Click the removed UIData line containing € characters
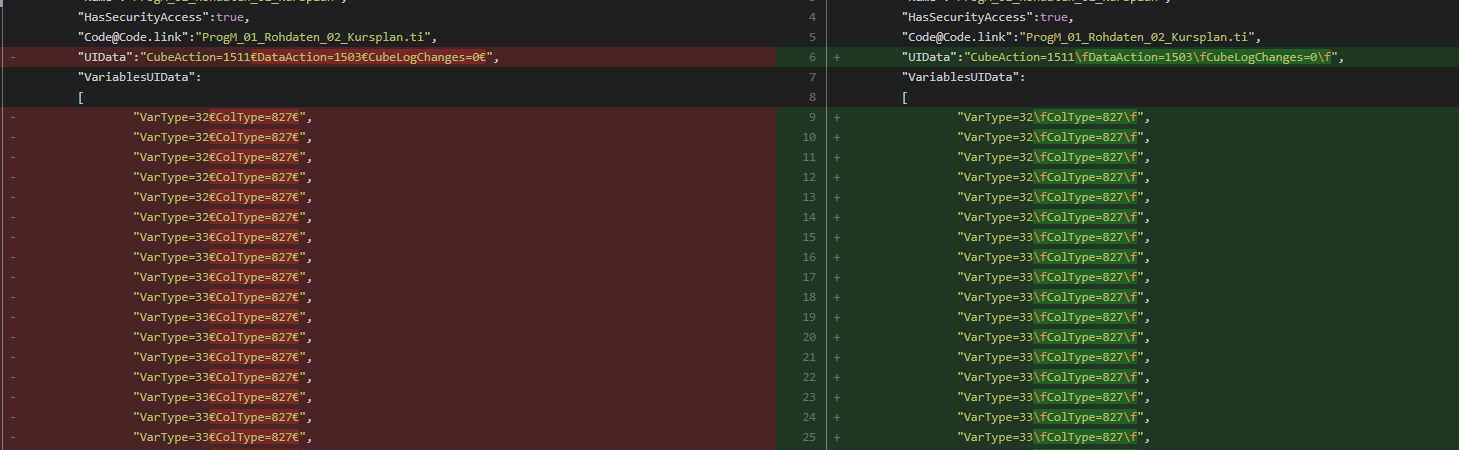 288,57
